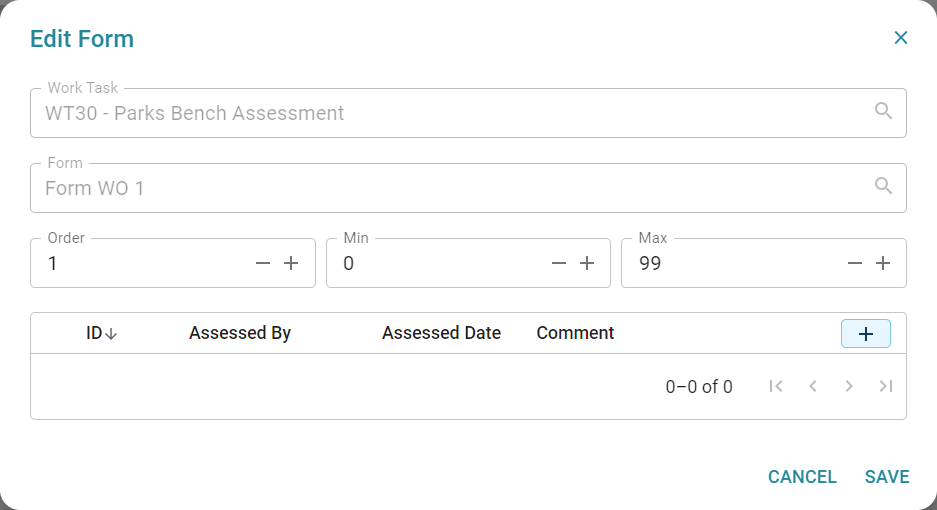The height and width of the screenshot is (510, 937).
Task: Click the SAVE button
Action: pyautogui.click(x=887, y=477)
